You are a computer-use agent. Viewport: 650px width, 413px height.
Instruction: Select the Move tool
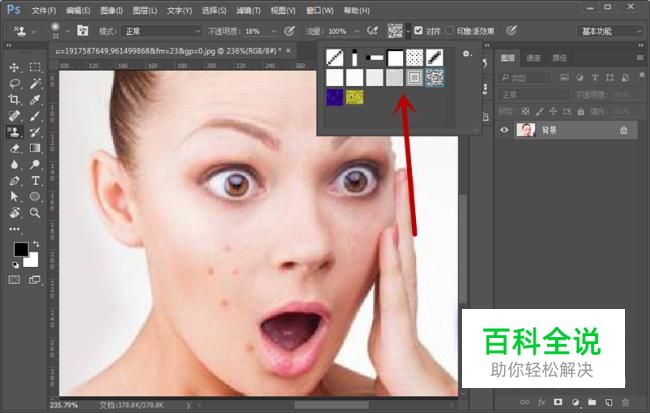tap(15, 67)
